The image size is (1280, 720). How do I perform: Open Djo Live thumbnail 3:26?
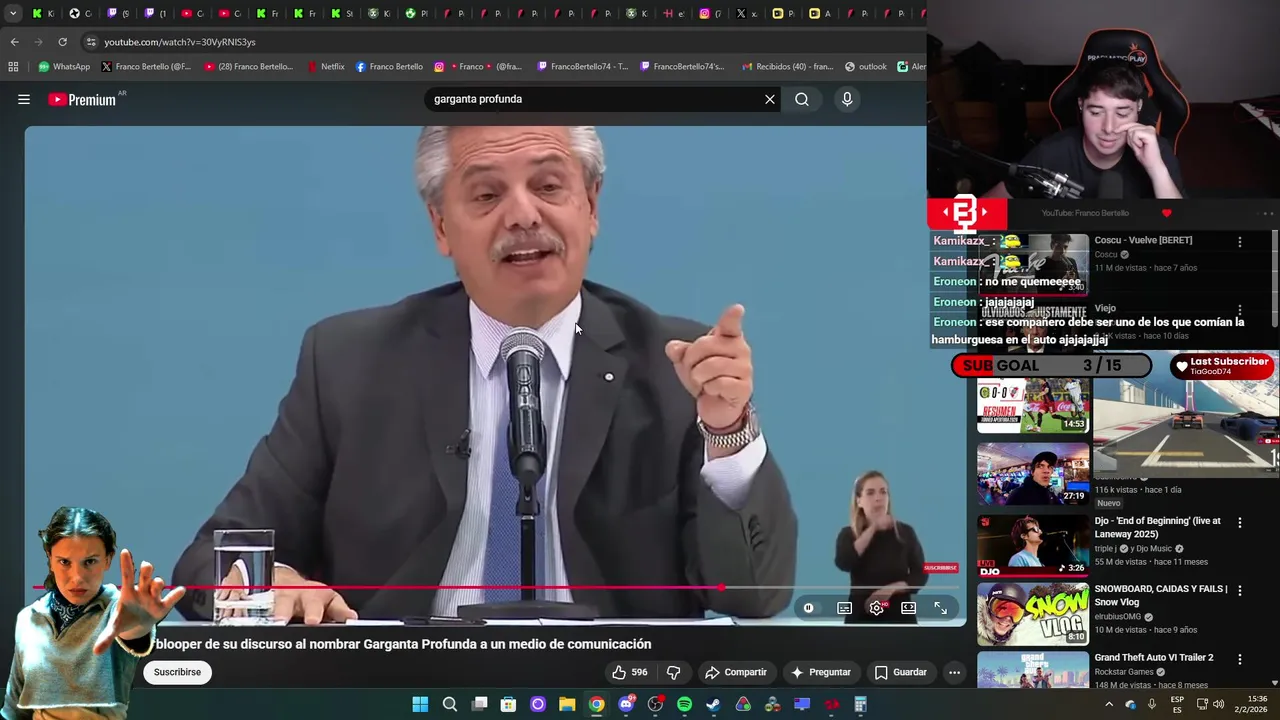tap(1033, 546)
